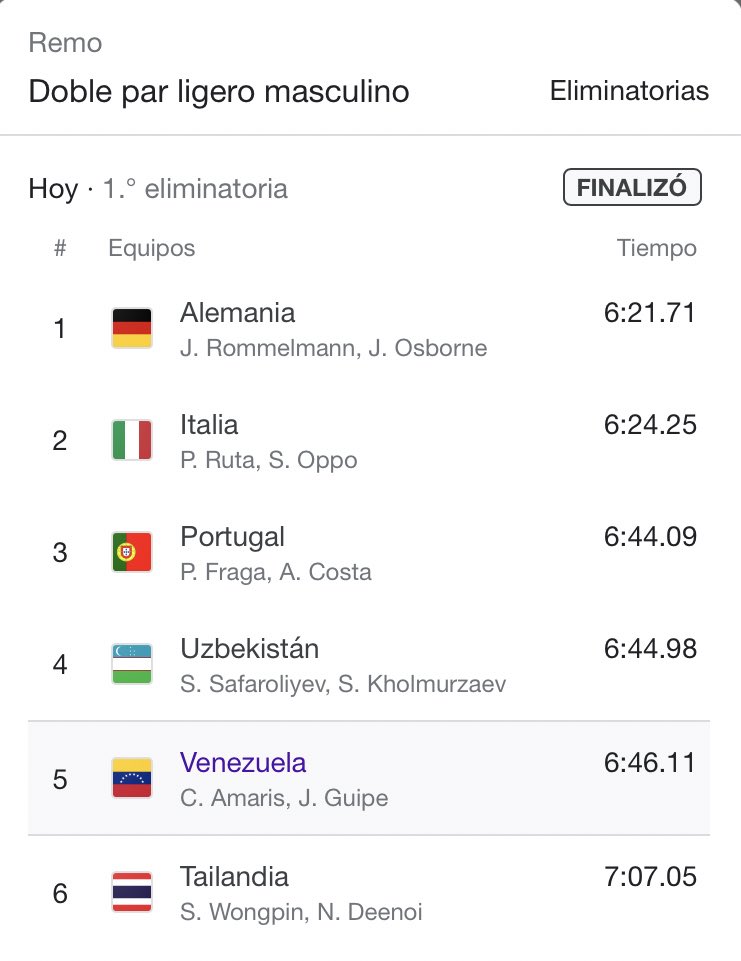Screen dimensions: 741x961
Task: Click the Uzbekistan flag icon
Action: 131,664
